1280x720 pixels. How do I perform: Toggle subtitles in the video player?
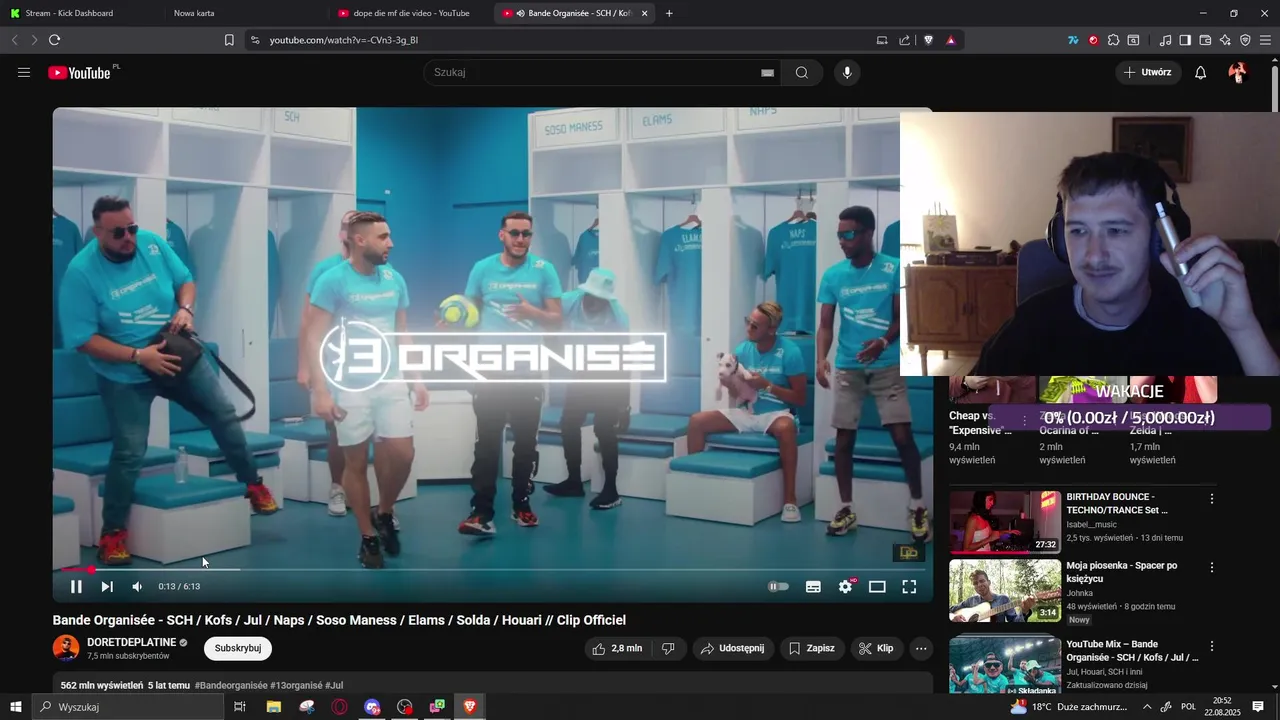813,587
